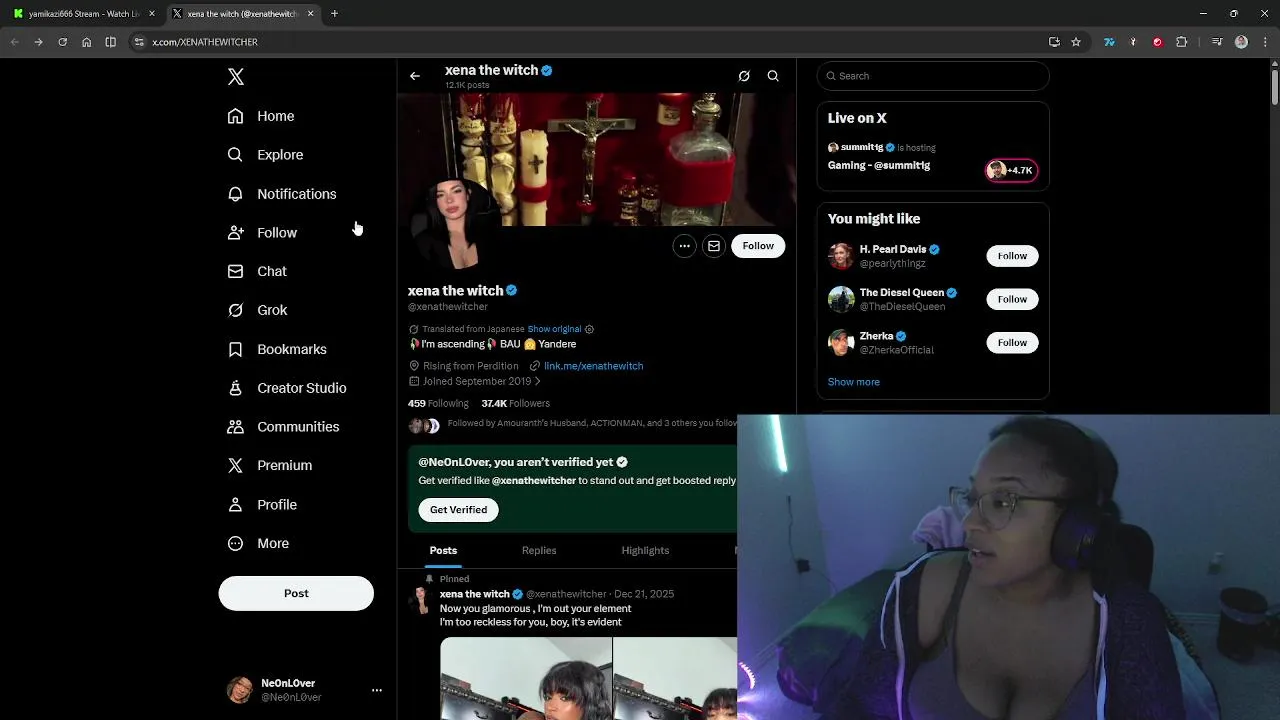Open the link.me/xenathewitch link

coord(593,366)
